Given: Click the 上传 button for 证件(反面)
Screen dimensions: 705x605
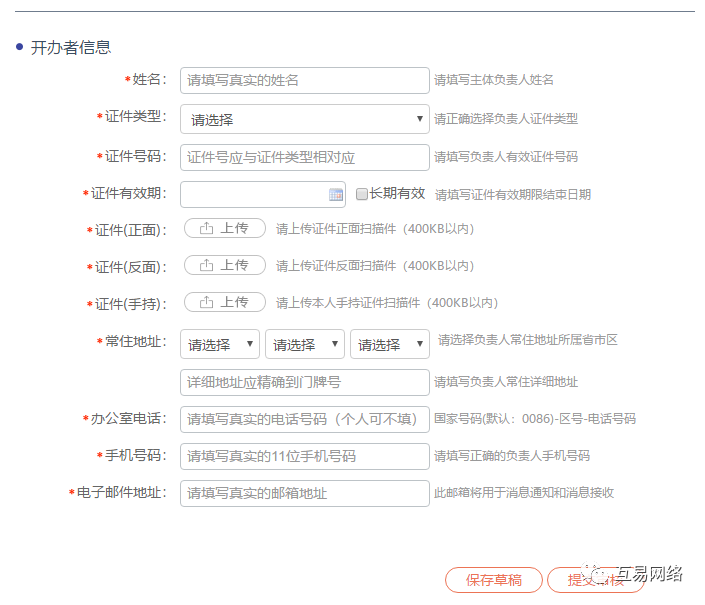Looking at the screenshot, I should pyautogui.click(x=225, y=265).
